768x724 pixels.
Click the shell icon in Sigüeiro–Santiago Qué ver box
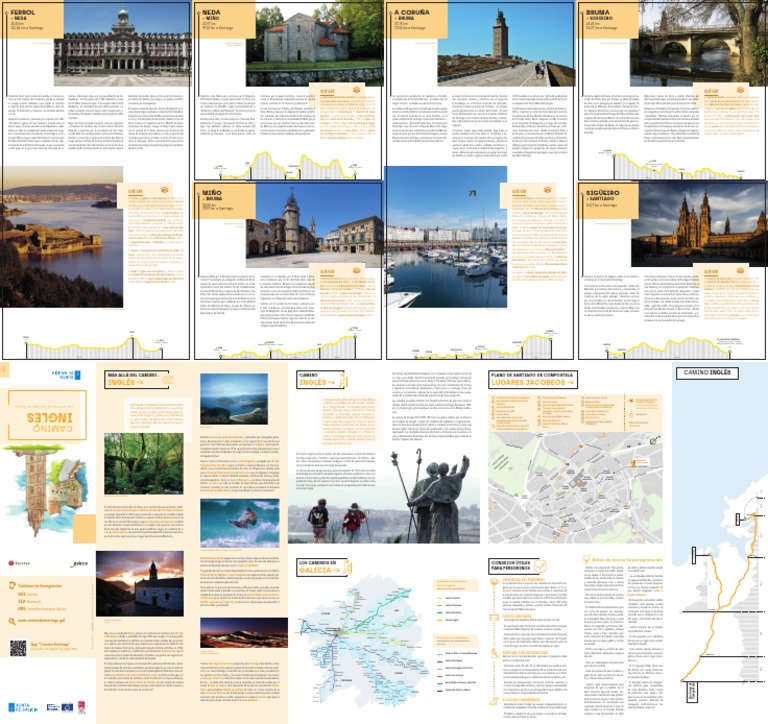coord(740,270)
